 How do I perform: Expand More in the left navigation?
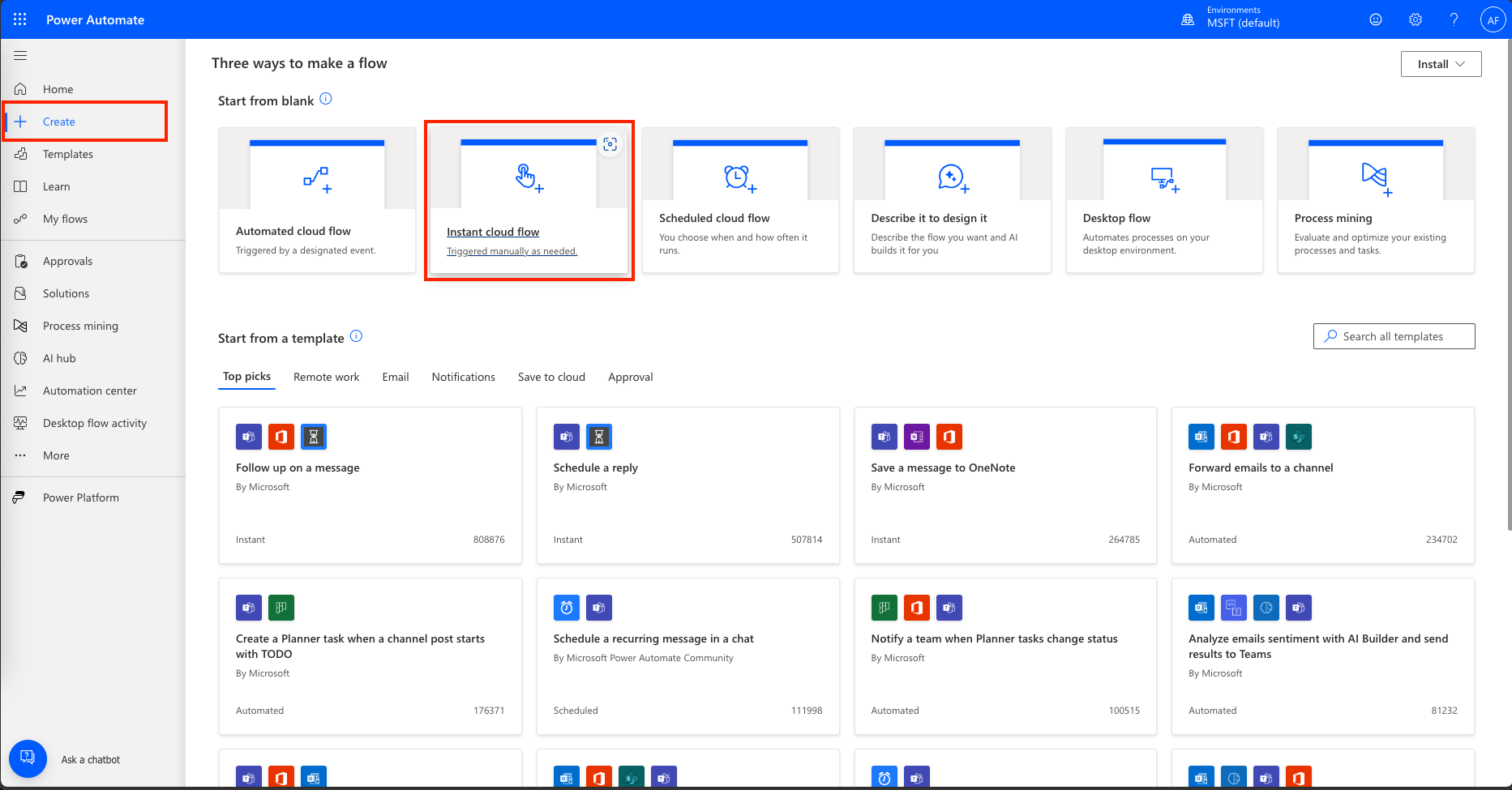[x=56, y=455]
